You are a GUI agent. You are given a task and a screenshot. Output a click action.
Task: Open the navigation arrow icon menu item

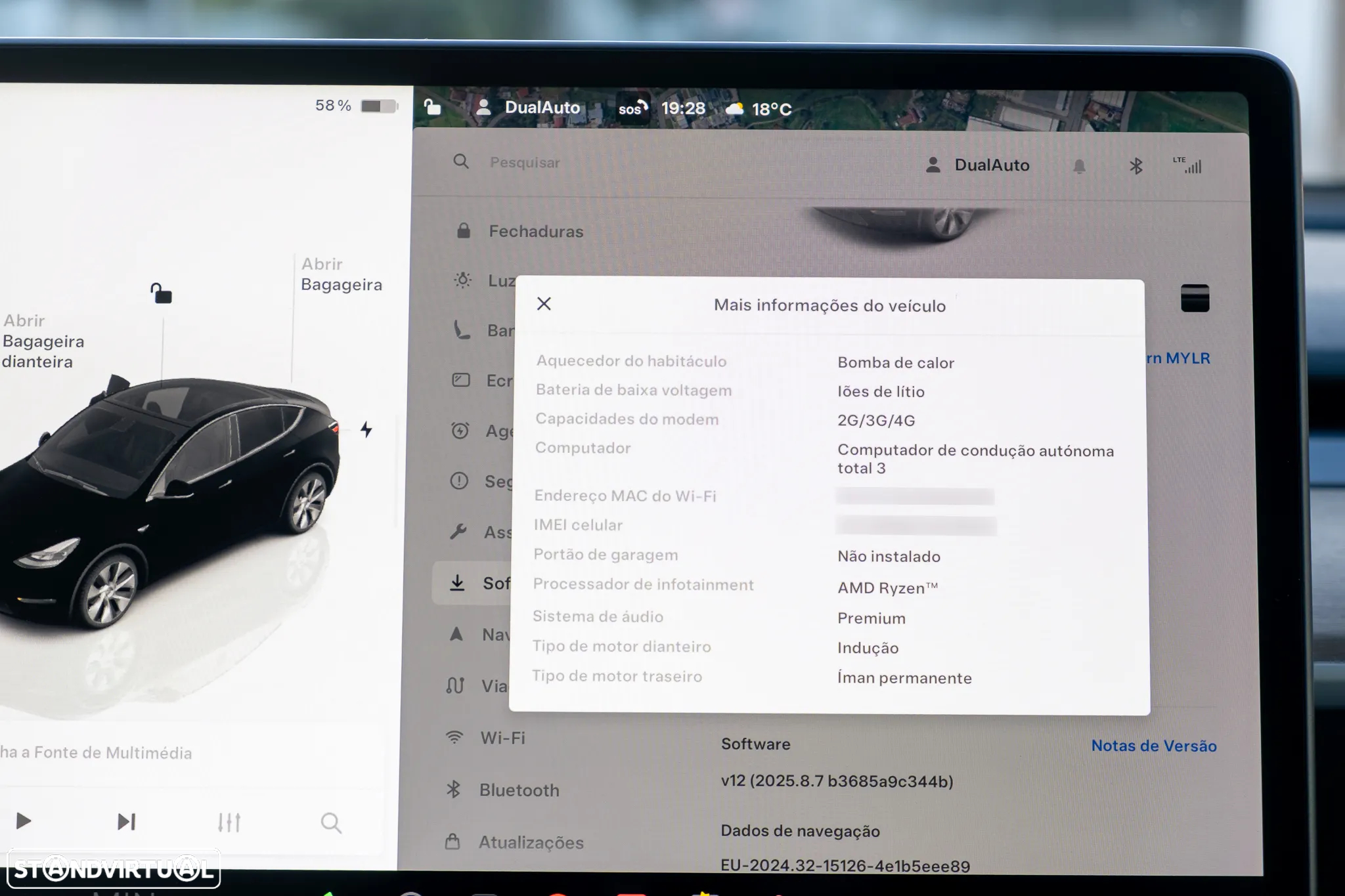point(456,634)
